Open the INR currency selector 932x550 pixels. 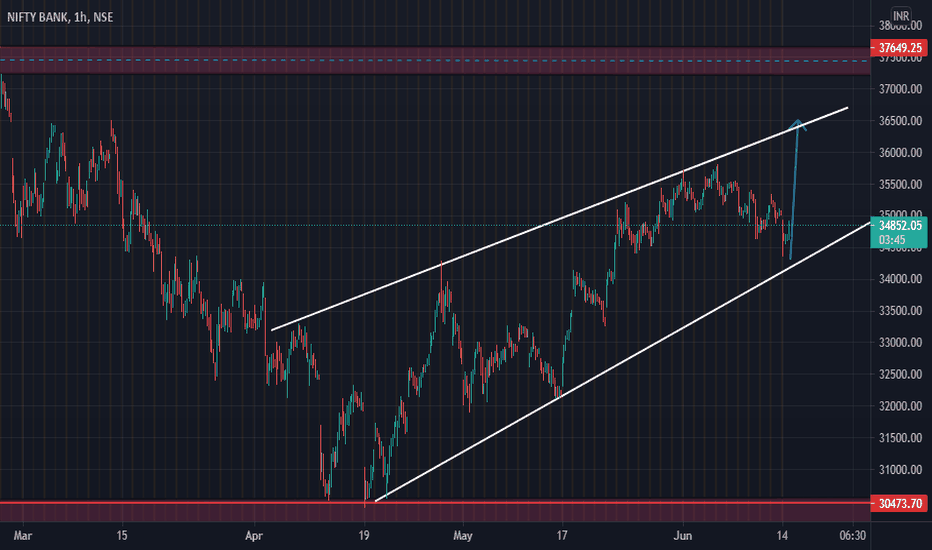(900, 16)
